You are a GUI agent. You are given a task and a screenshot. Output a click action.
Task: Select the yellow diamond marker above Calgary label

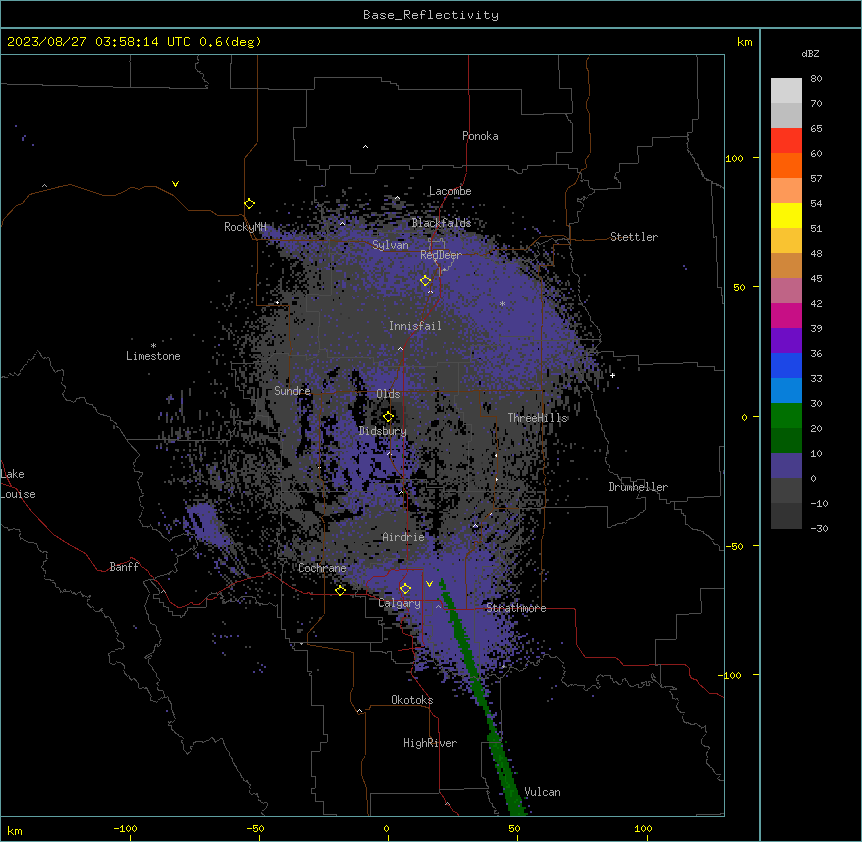click(405, 589)
